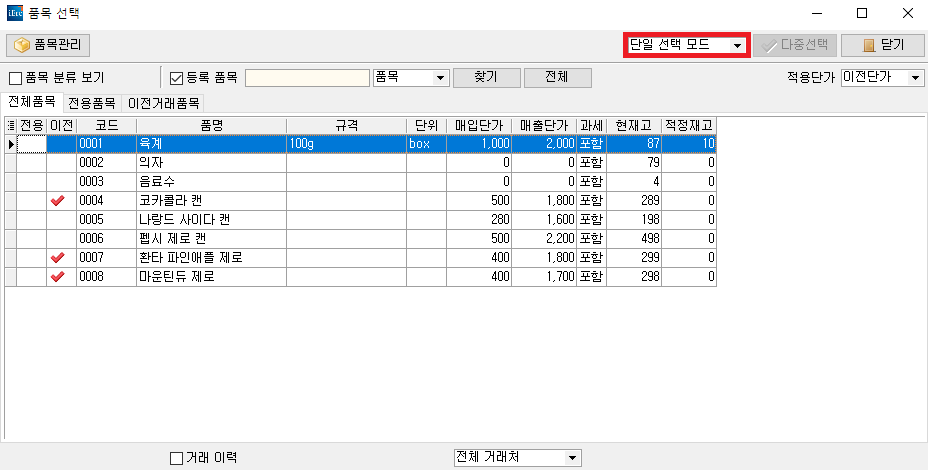Click the 다중선택 checkmark icon button
This screenshot has width=929, height=470.
793,45
